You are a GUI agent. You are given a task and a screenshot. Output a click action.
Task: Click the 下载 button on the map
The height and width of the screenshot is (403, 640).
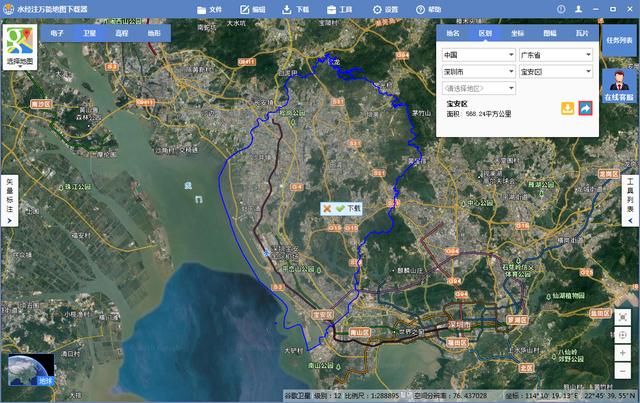[x=350, y=208]
